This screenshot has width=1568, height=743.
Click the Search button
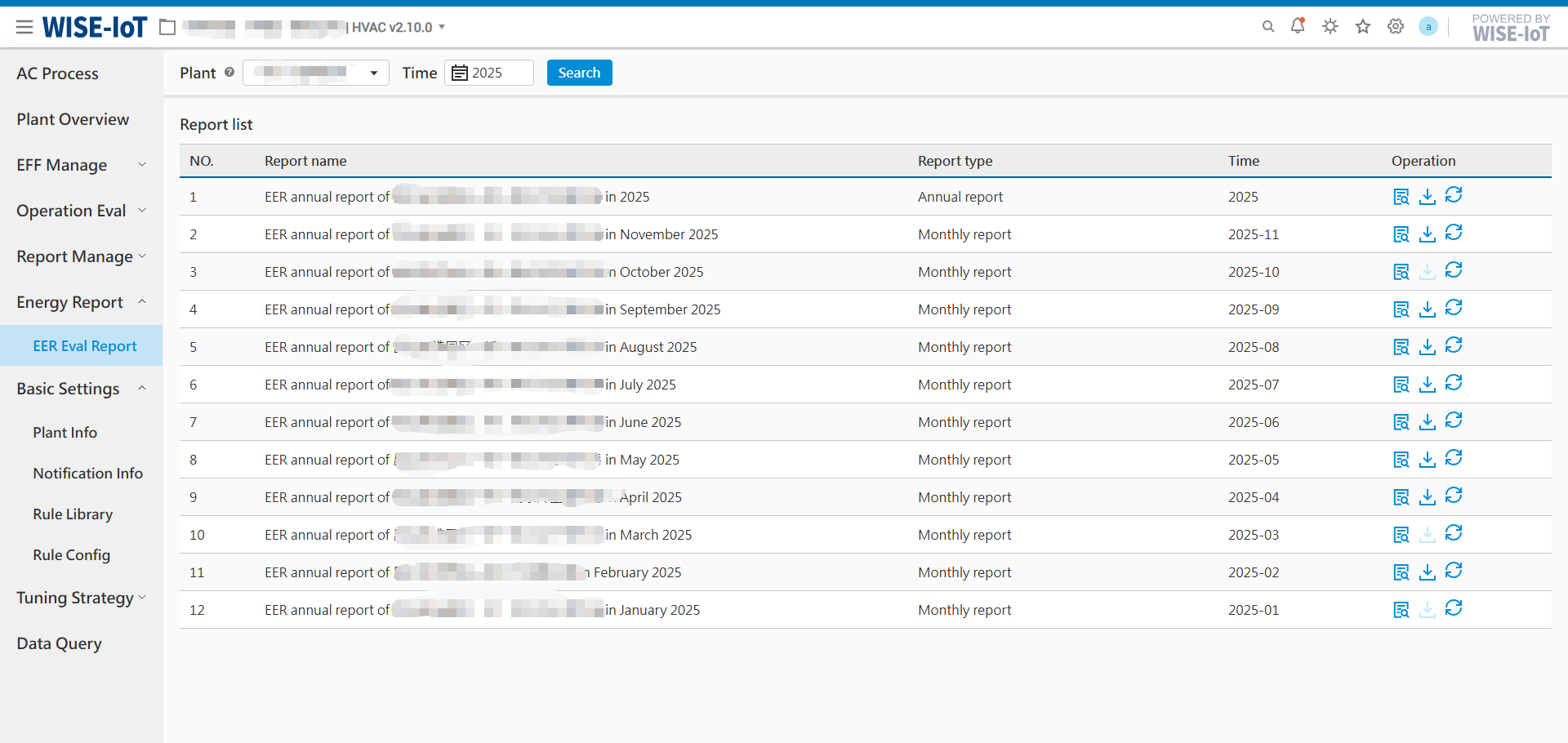click(579, 73)
